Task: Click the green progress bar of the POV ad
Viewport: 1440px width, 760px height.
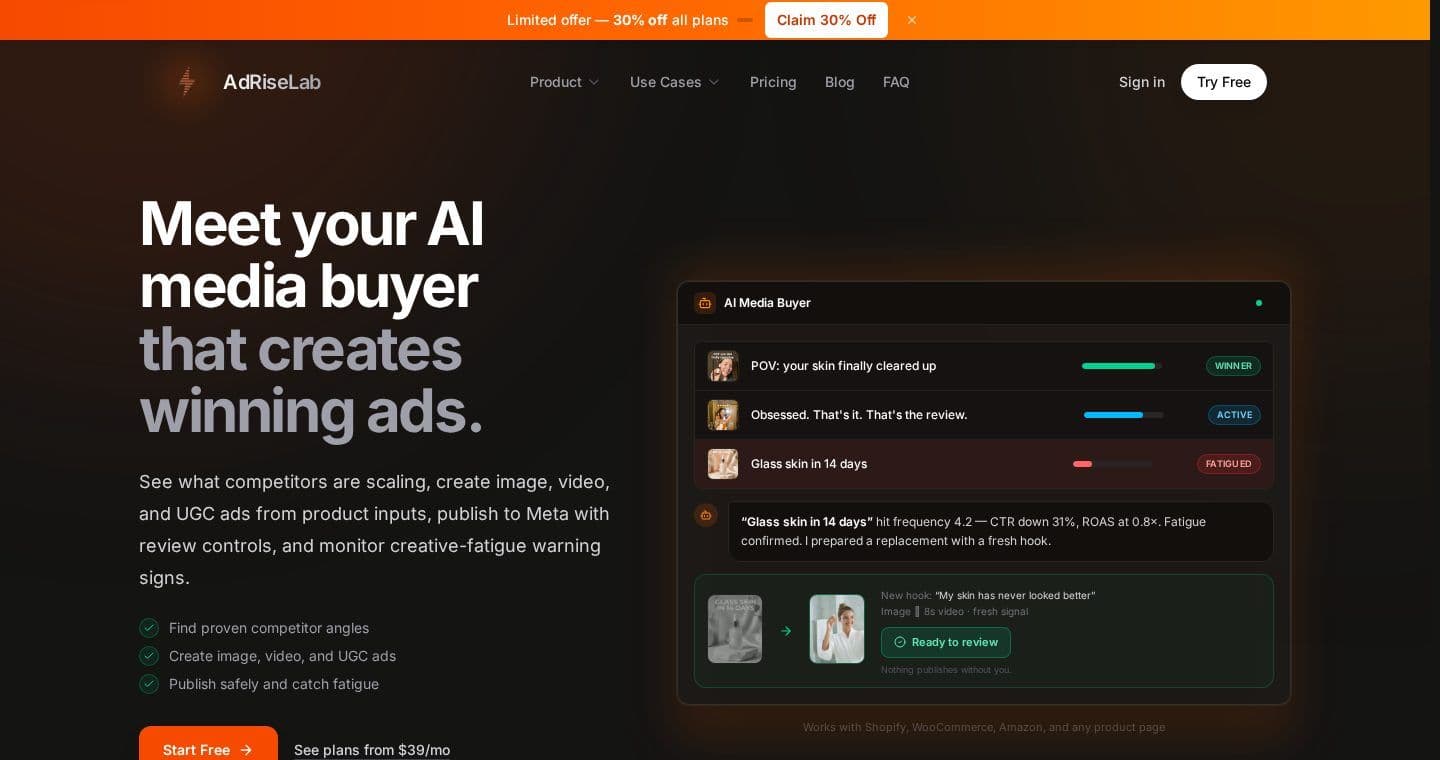Action: coord(1122,366)
